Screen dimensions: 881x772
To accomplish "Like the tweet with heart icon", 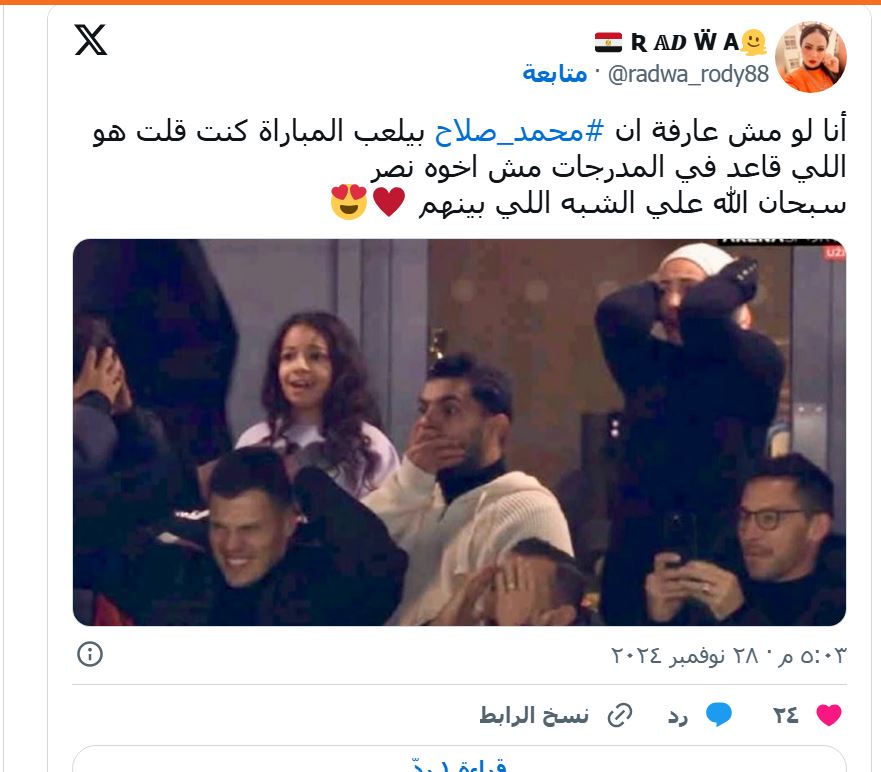I will pyautogui.click(x=829, y=715).
